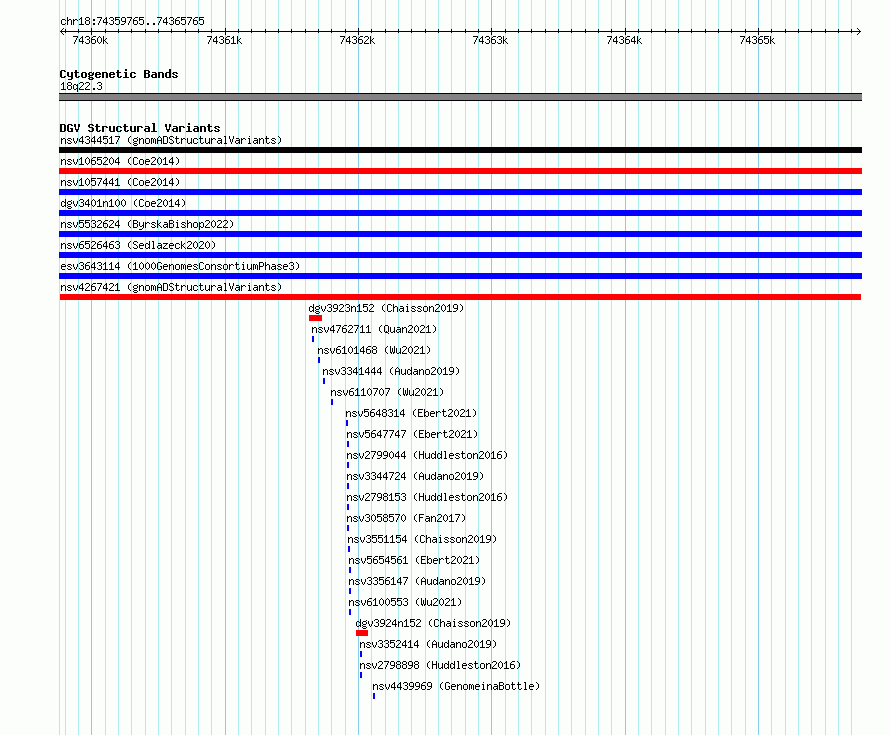
Task: Click the blue bar under nsv5532624
Action: pyautogui.click(x=460, y=234)
